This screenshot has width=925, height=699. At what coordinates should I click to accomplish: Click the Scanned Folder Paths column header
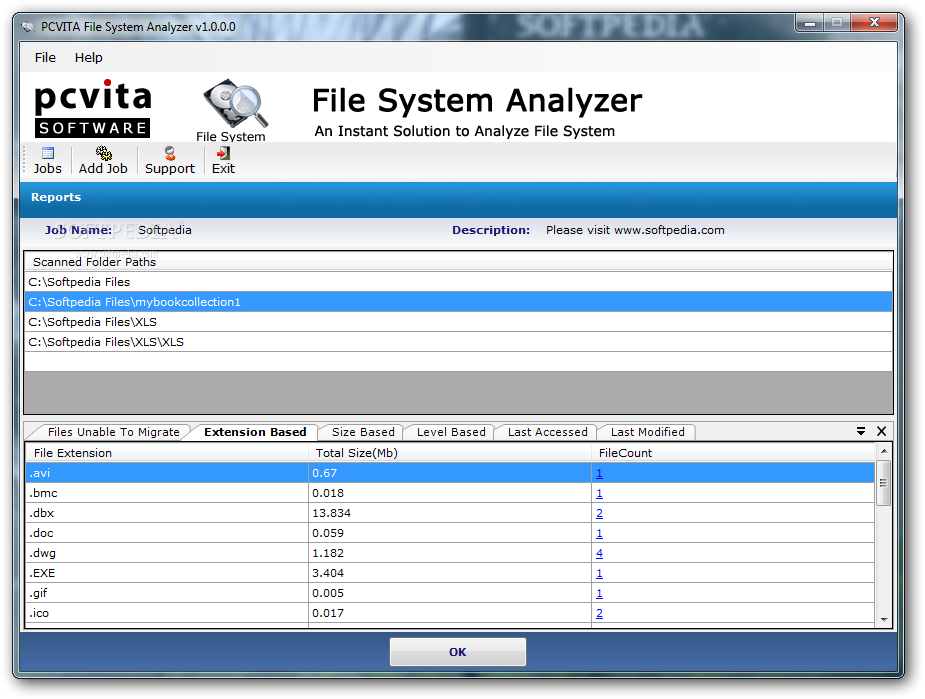tap(458, 262)
